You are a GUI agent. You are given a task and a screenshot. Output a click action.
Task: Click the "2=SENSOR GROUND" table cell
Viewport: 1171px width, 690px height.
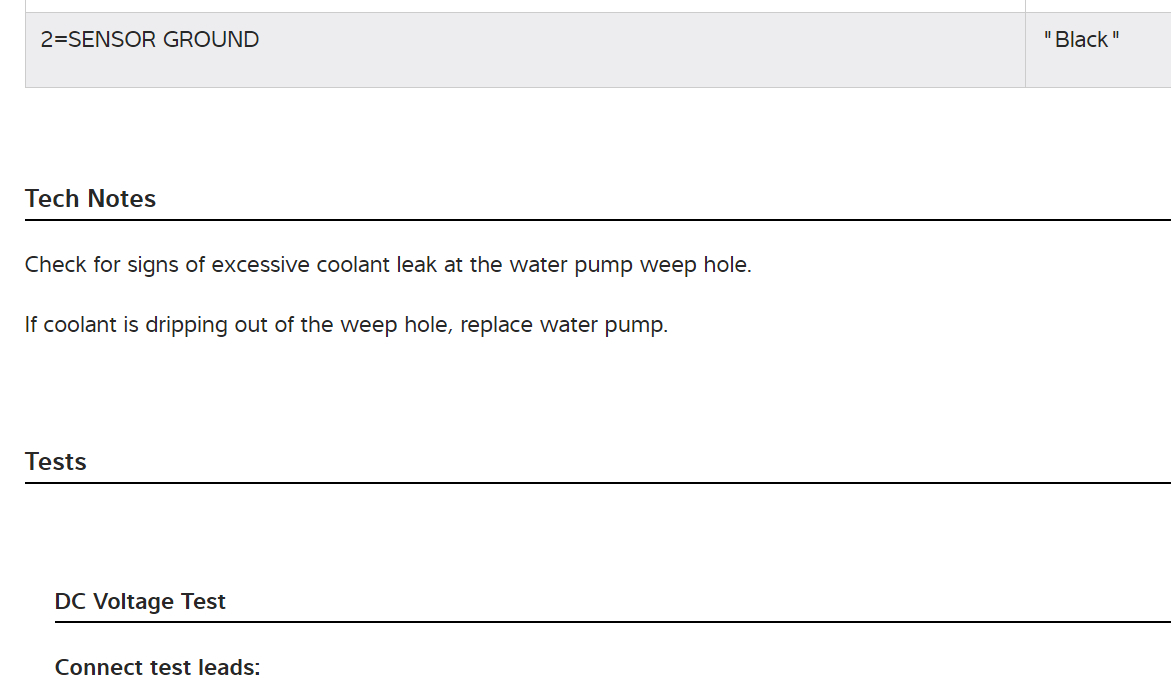click(x=525, y=49)
